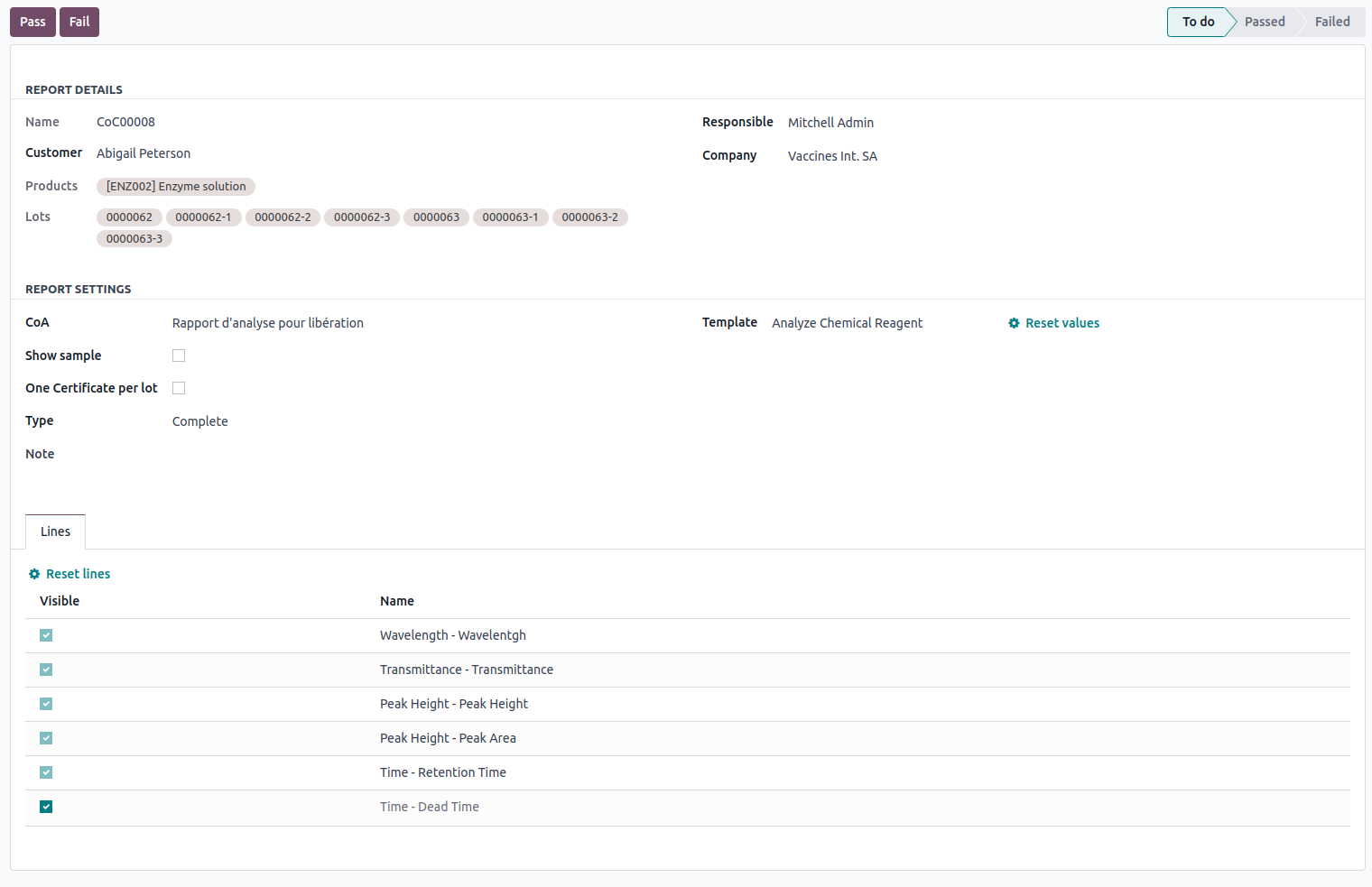Click the Enzyme solution product tag
Image resolution: width=1372 pixels, height=887 pixels.
(x=176, y=187)
